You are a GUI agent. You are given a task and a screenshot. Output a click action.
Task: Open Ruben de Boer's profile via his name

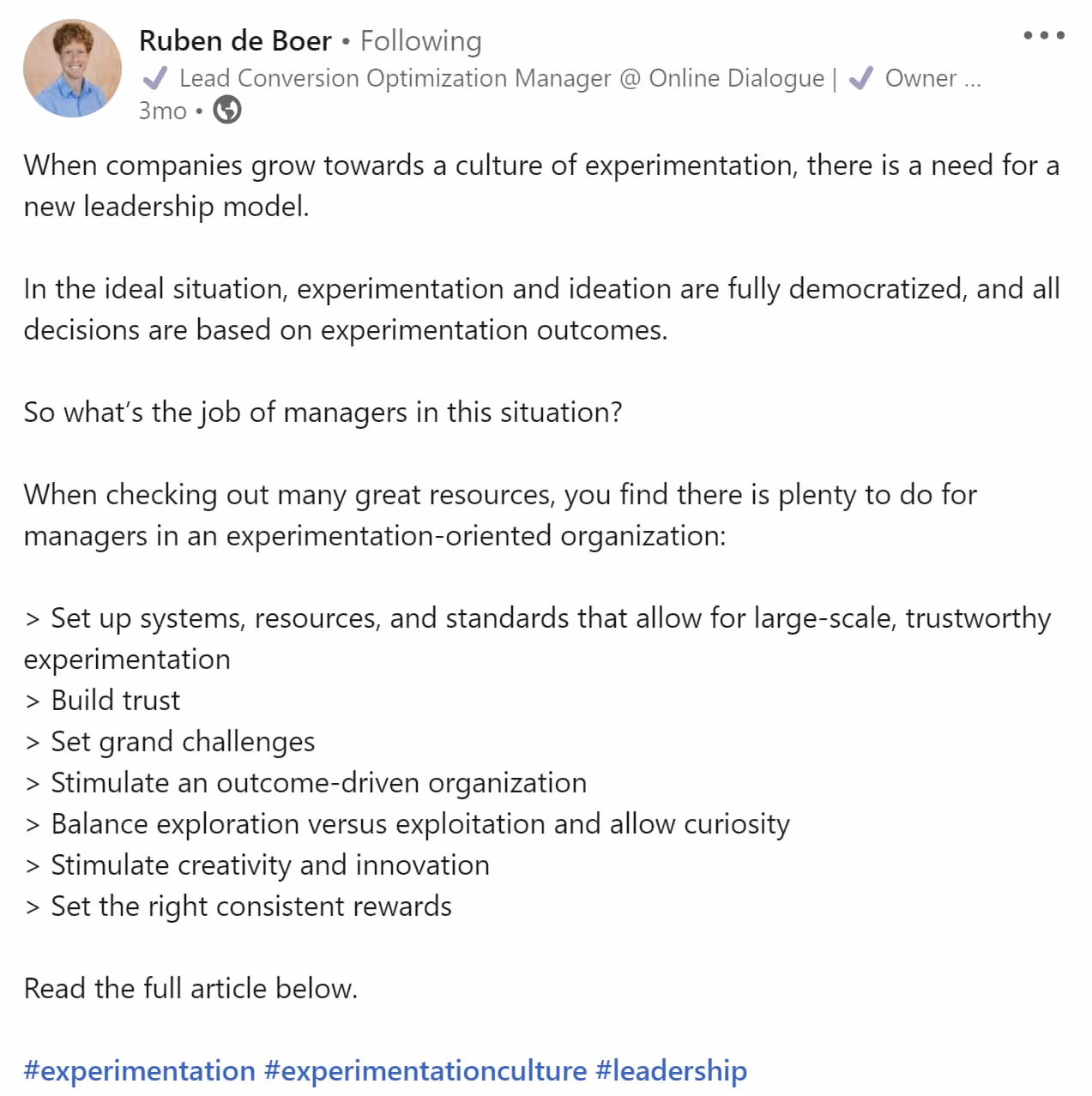(235, 40)
